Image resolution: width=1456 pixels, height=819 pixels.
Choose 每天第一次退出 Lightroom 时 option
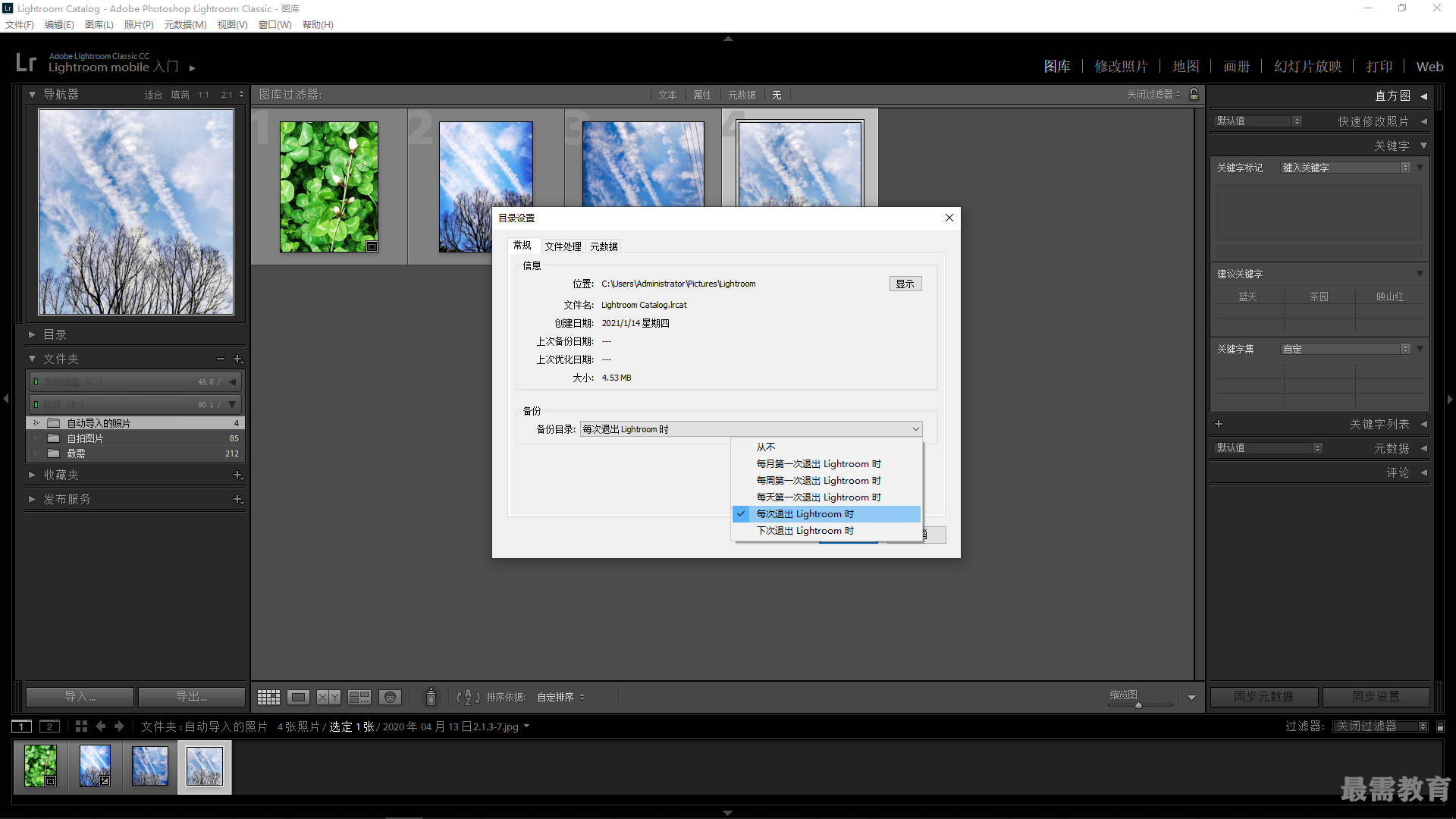point(827,497)
